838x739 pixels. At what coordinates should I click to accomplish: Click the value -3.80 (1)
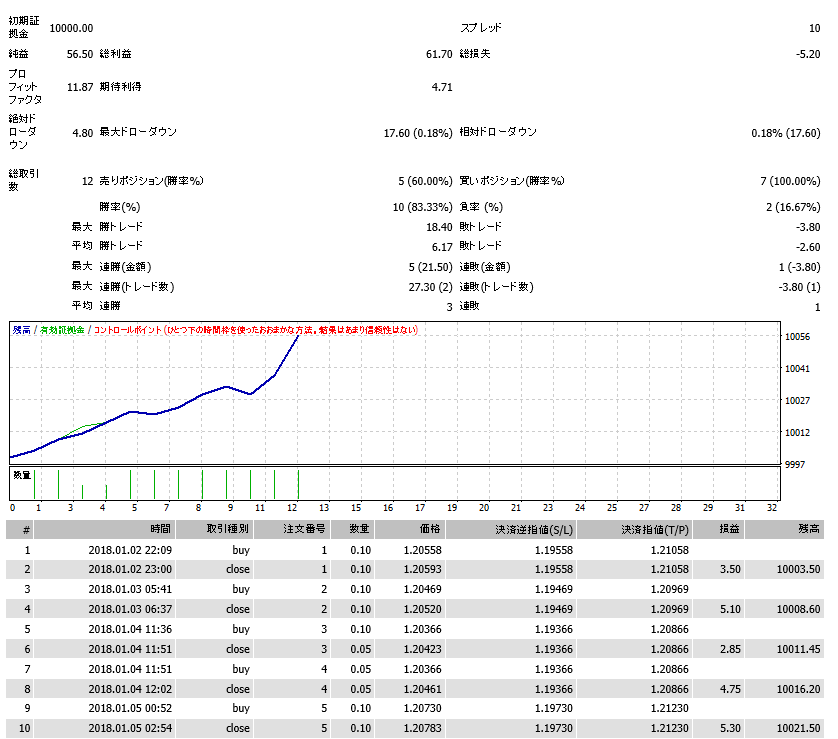click(x=800, y=287)
